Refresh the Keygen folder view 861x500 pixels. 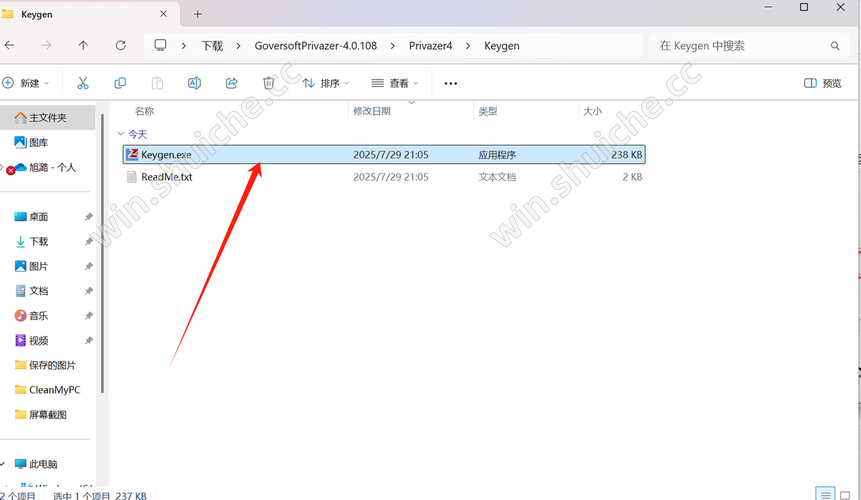[x=120, y=46]
